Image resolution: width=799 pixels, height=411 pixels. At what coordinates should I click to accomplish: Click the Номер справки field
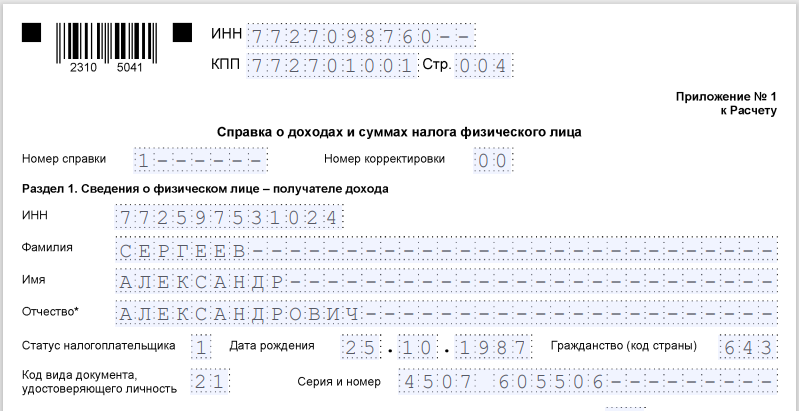click(201, 160)
